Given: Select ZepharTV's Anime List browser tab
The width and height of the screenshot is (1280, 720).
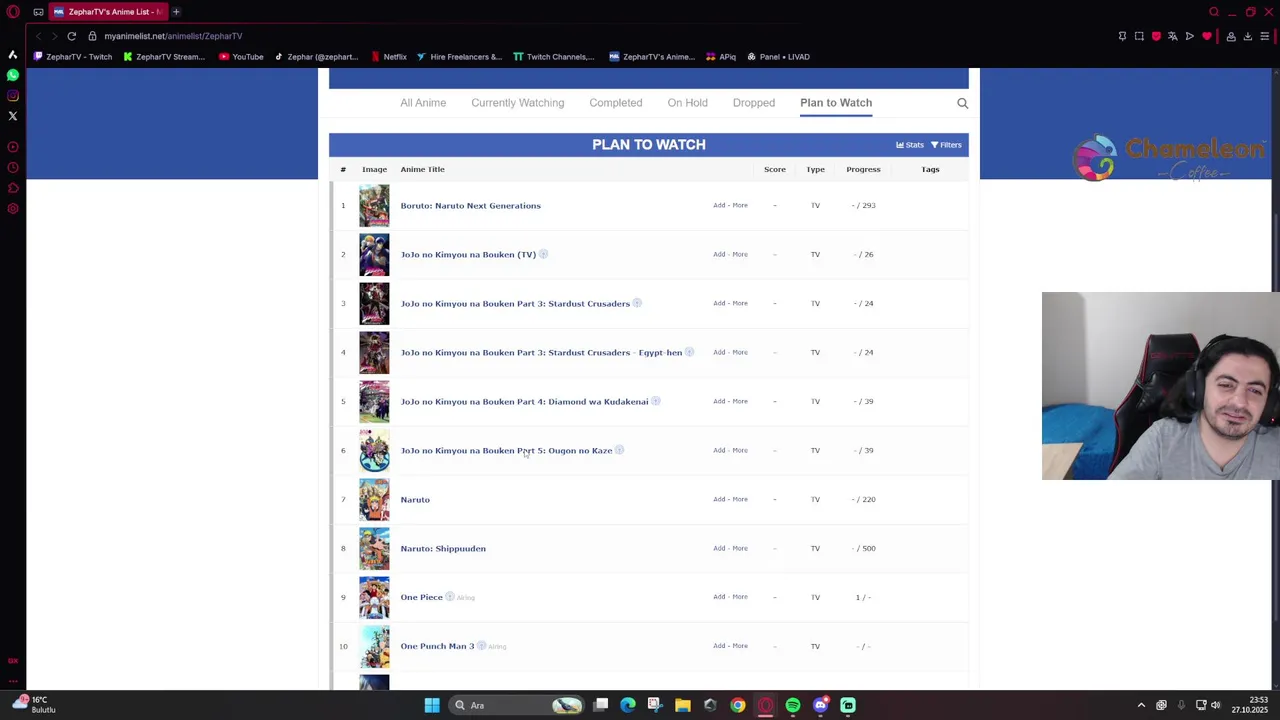Looking at the screenshot, I should pos(108,12).
